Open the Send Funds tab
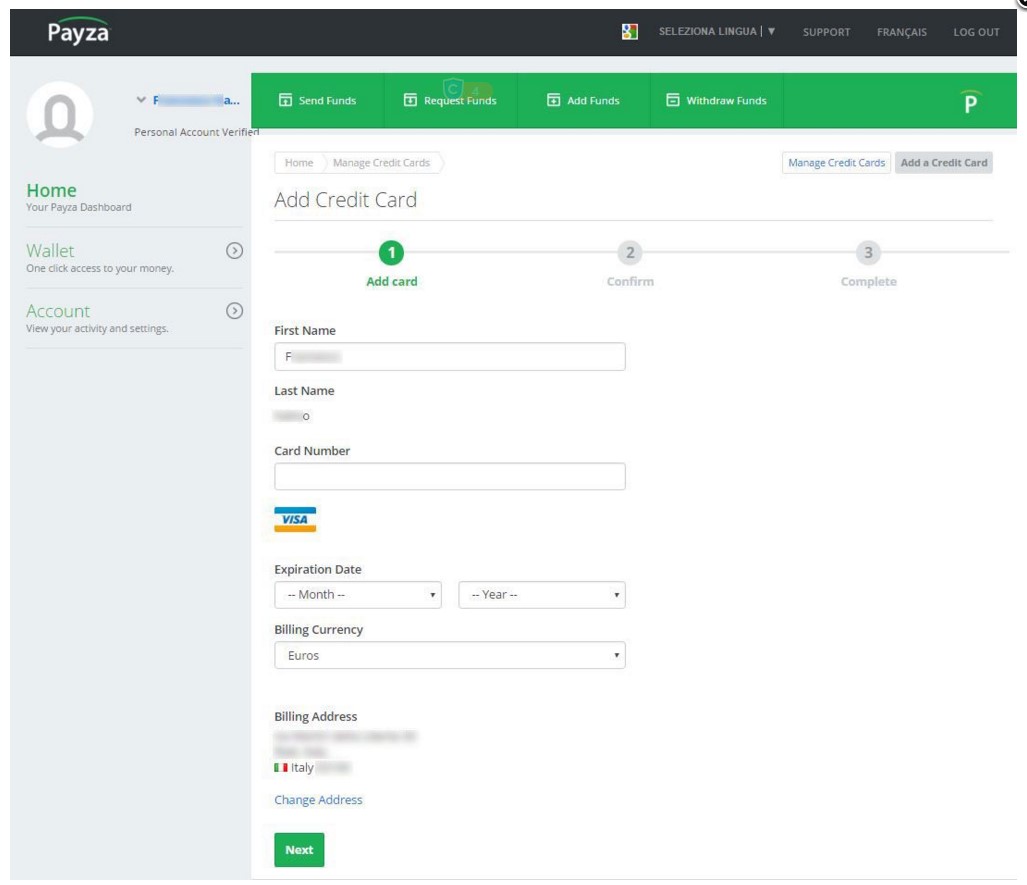Screen dimensions: 1027x885 (317, 101)
